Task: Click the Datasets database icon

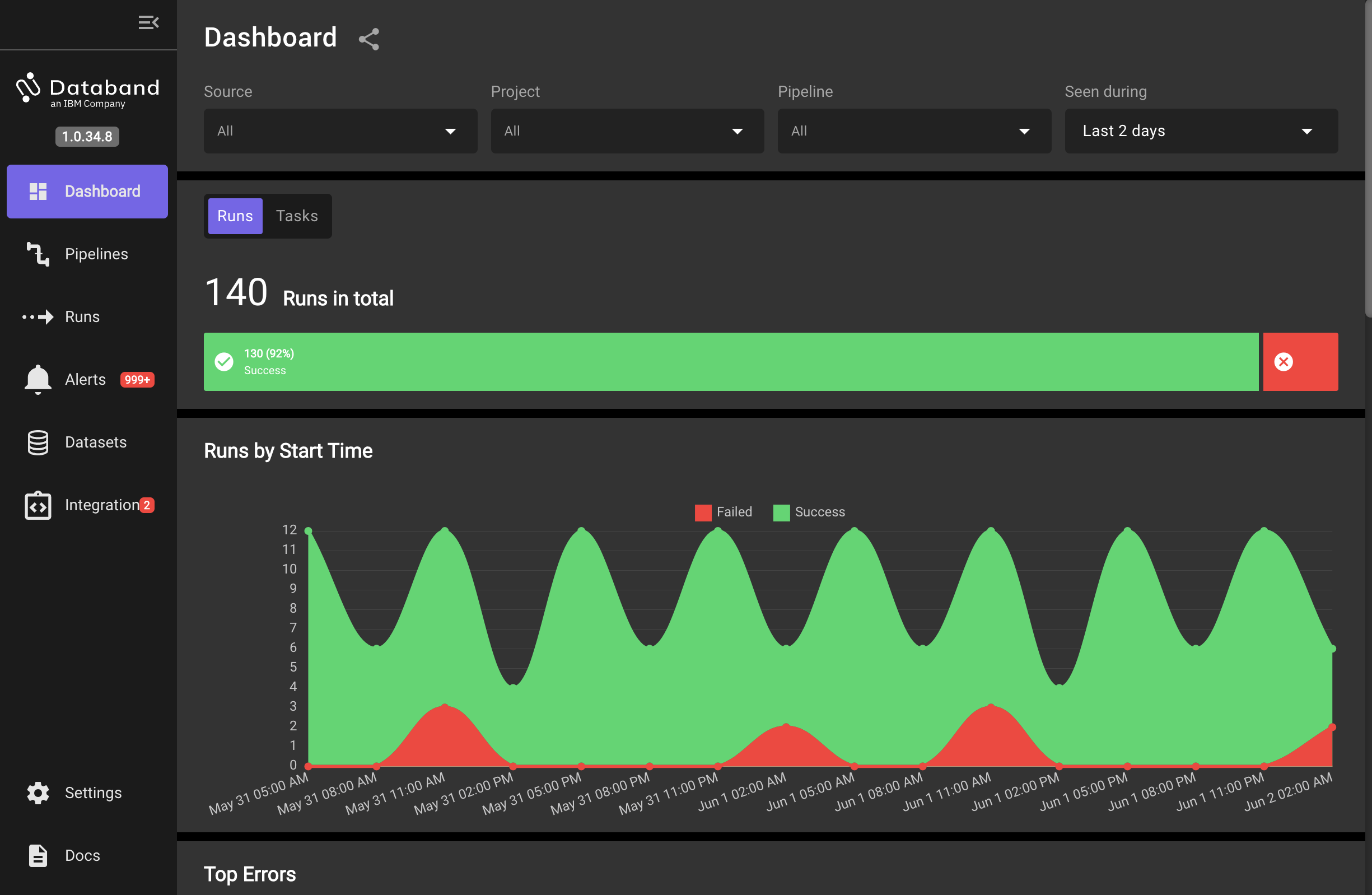Action: click(x=38, y=442)
